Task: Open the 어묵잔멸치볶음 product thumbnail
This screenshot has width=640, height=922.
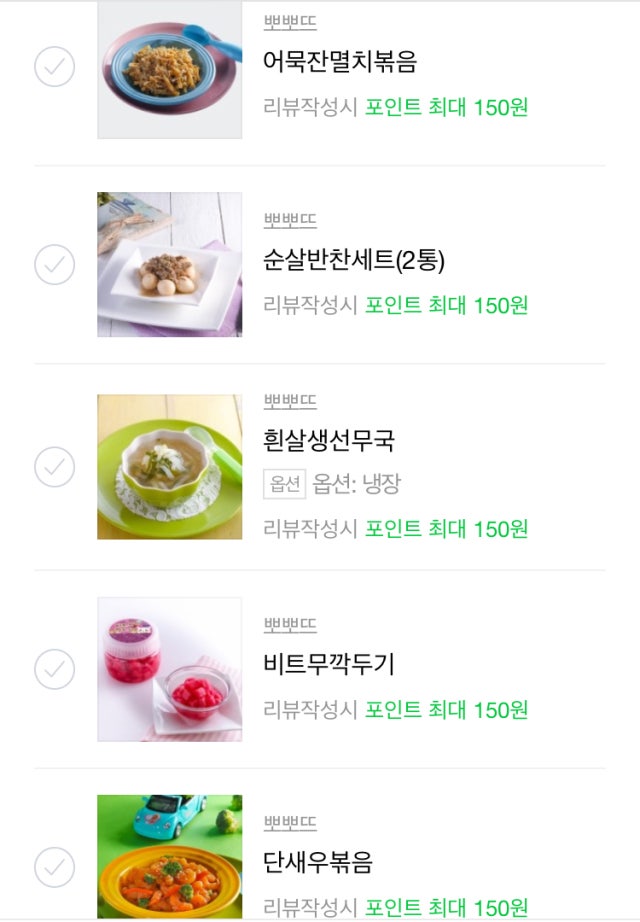Action: 169,70
